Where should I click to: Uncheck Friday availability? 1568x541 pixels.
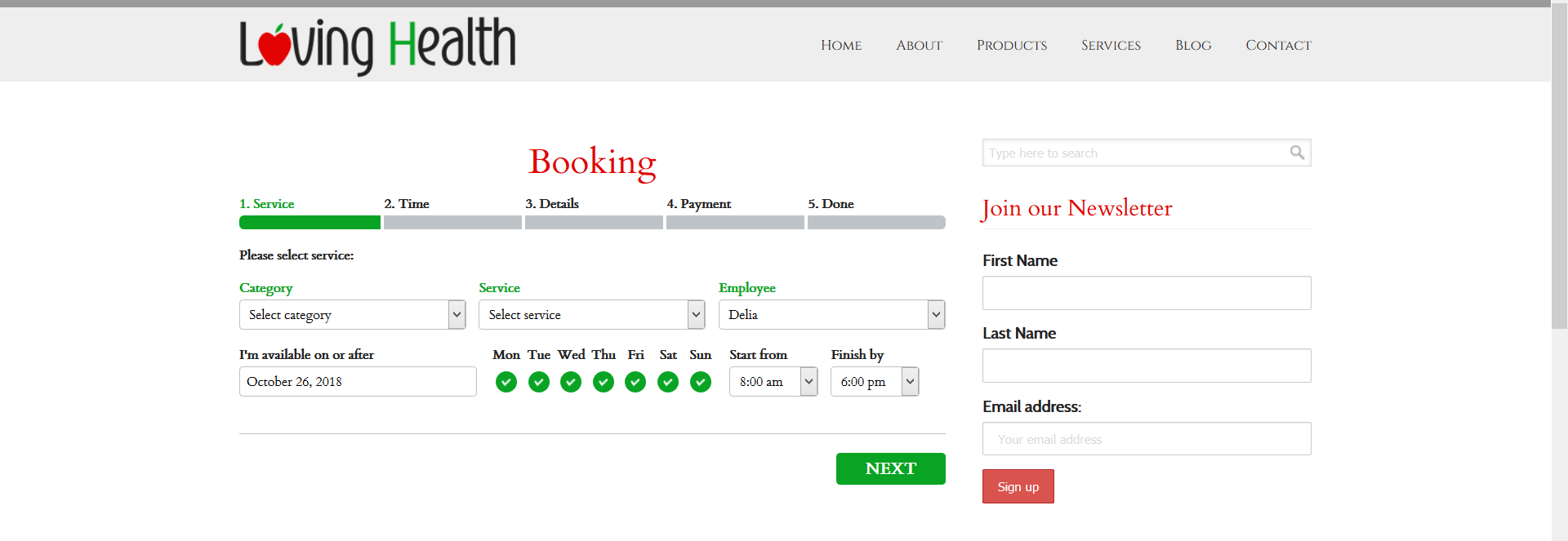tap(635, 382)
